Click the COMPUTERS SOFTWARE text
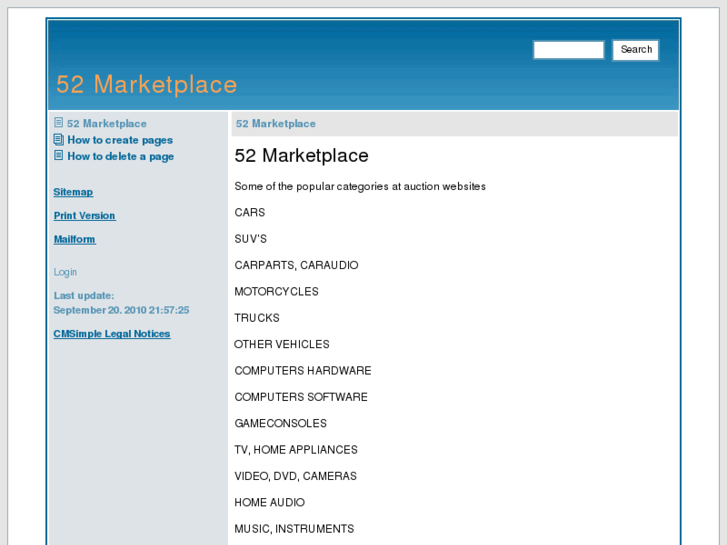Screen dimensions: 727x545 [x=301, y=398]
